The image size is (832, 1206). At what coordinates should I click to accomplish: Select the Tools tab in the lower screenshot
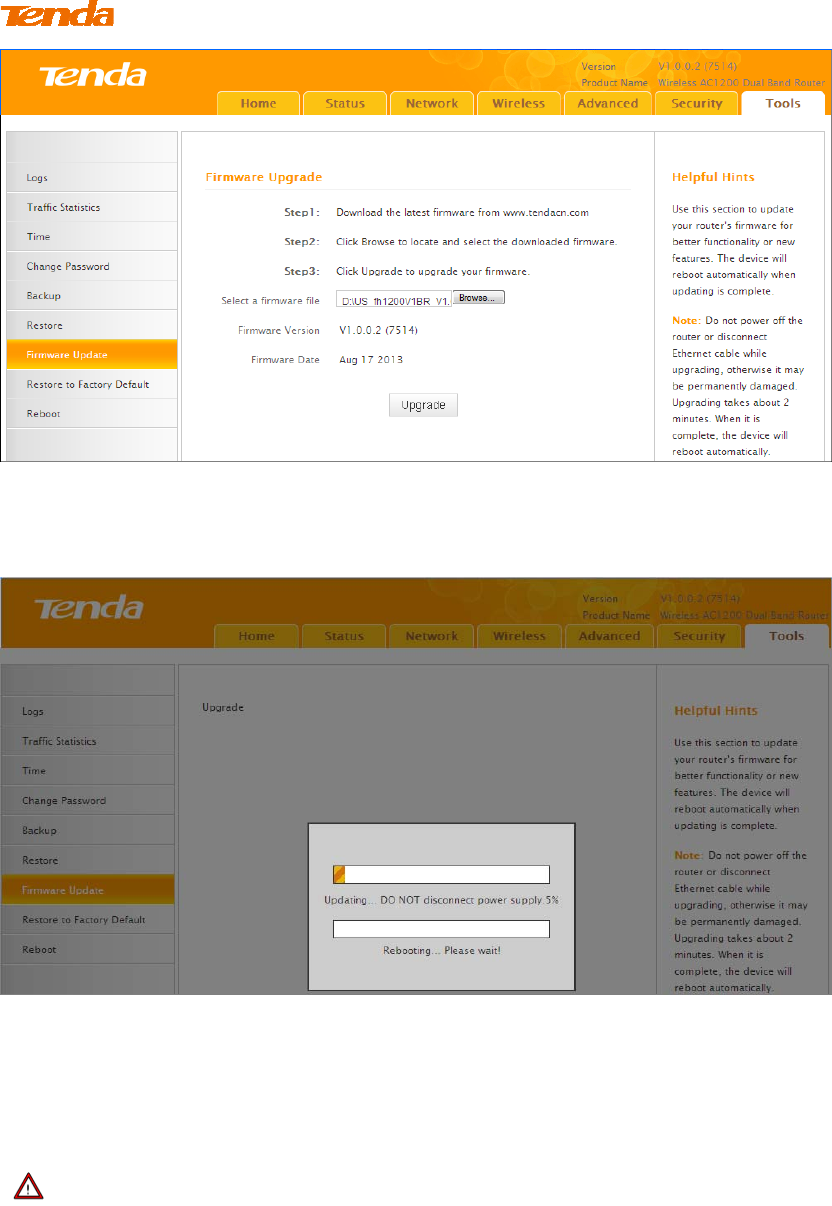pos(787,636)
